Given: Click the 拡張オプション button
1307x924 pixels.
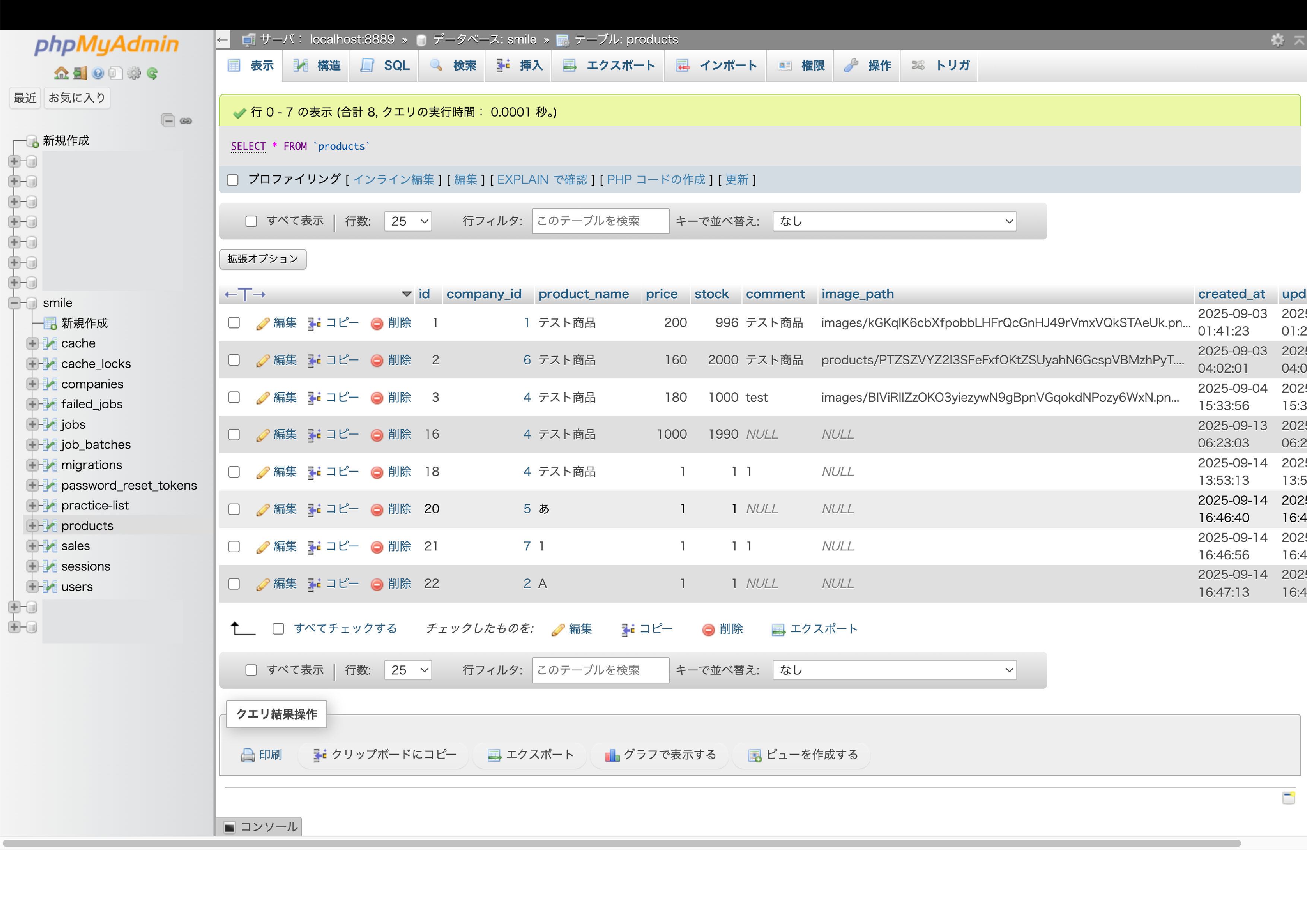Looking at the screenshot, I should pyautogui.click(x=262, y=259).
